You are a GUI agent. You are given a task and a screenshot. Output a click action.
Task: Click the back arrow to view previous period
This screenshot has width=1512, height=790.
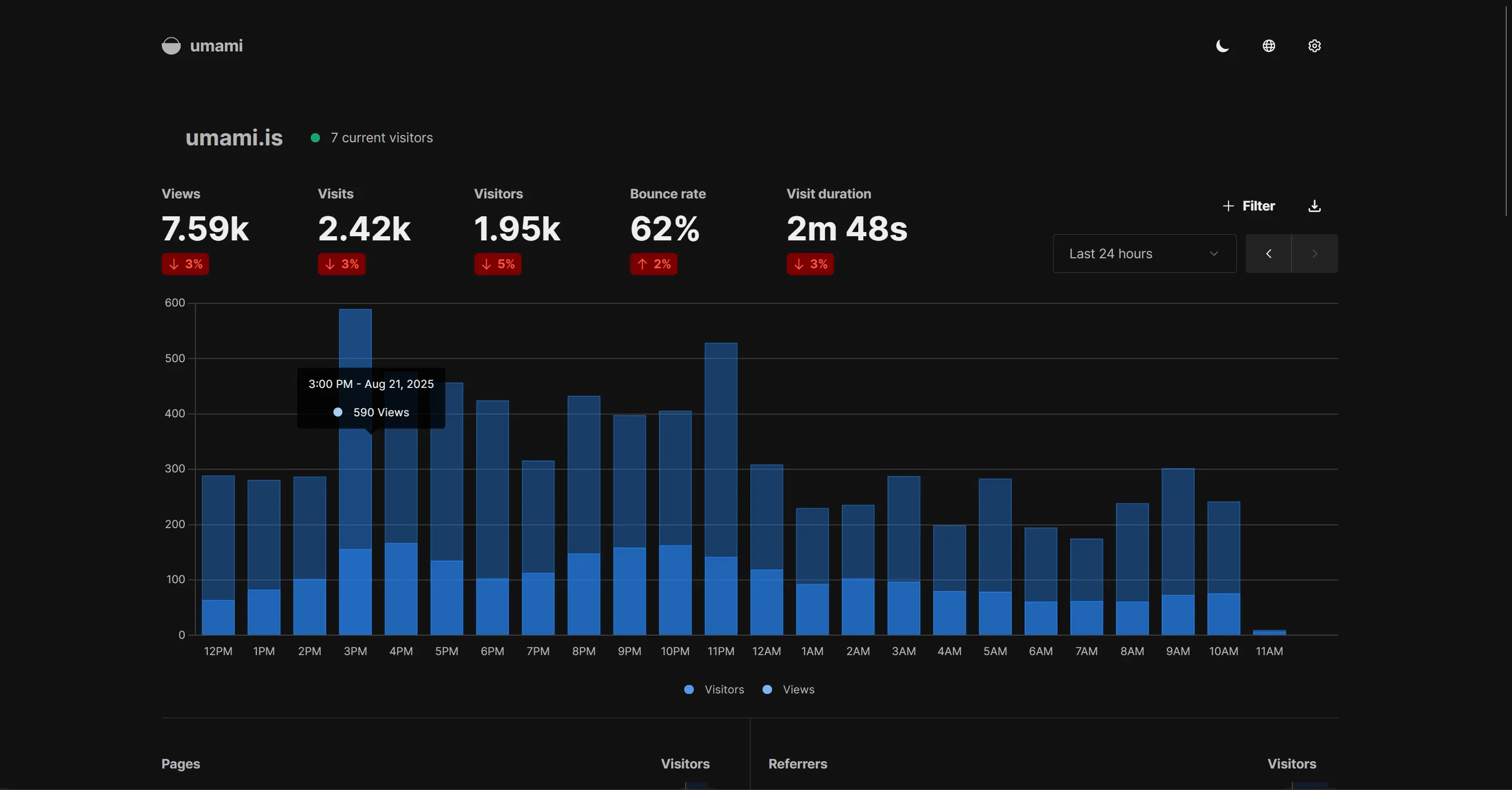[1268, 254]
